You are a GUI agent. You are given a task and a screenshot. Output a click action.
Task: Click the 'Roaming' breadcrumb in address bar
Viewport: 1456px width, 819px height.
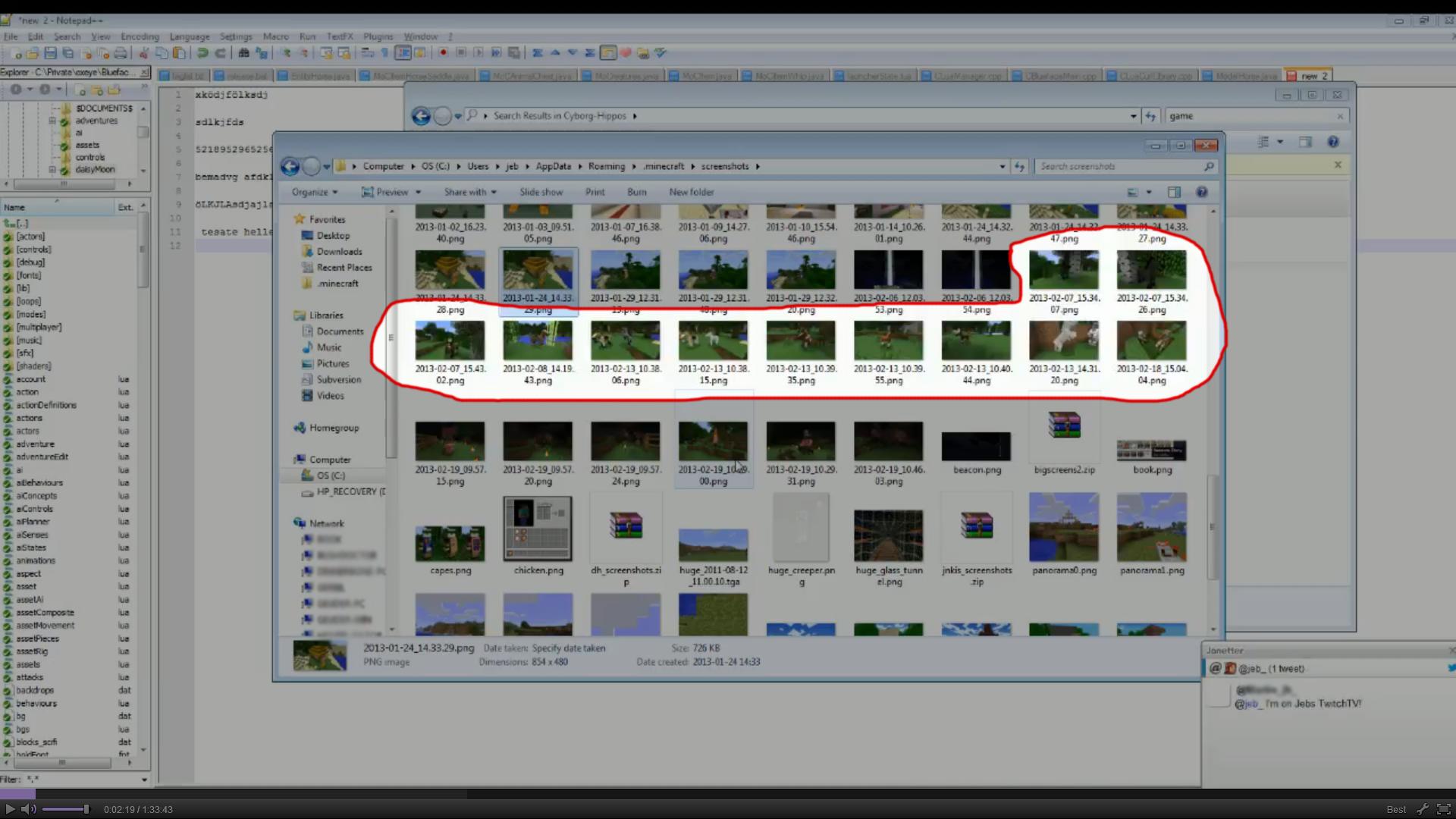click(607, 166)
